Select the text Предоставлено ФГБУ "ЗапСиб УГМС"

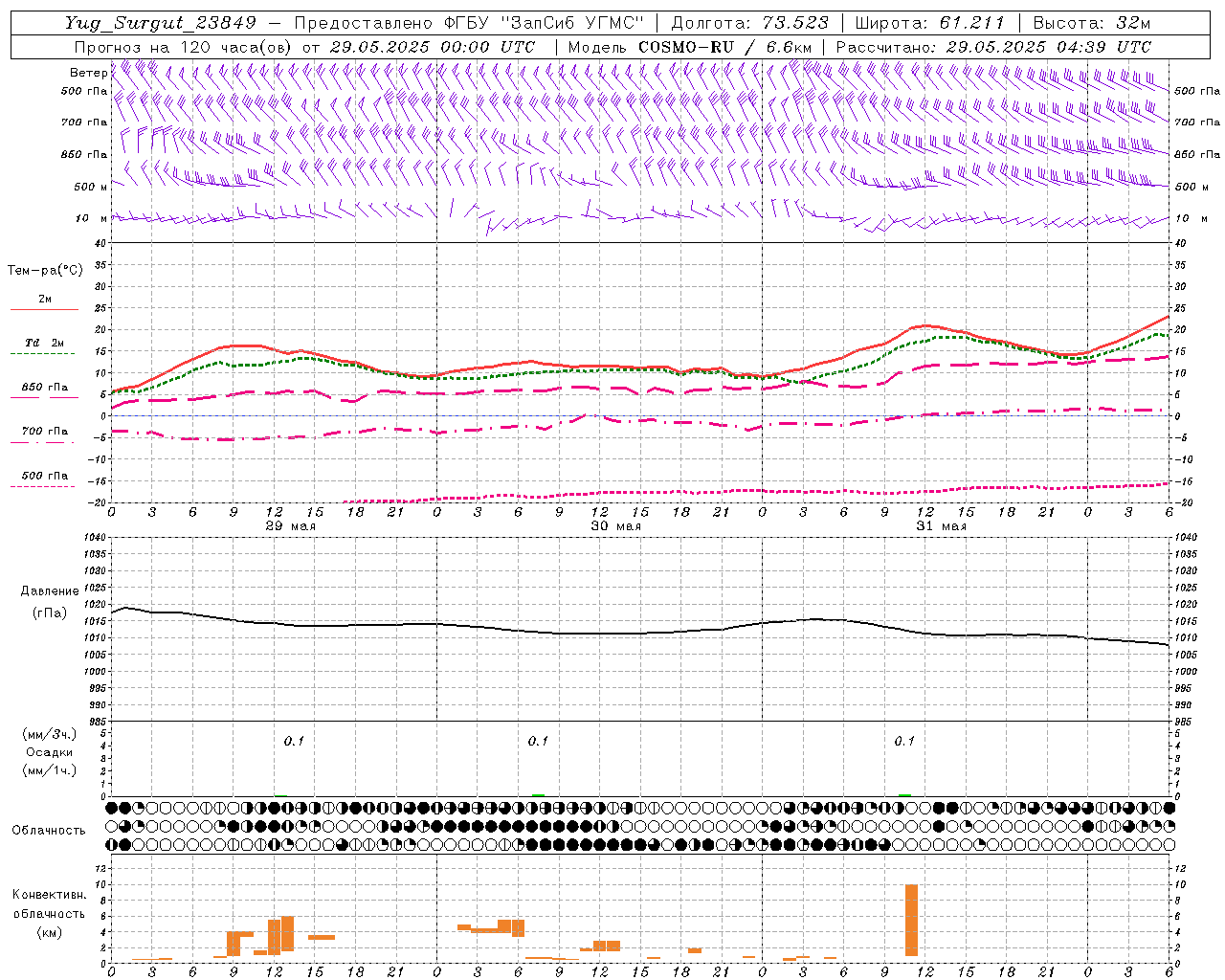point(469,23)
